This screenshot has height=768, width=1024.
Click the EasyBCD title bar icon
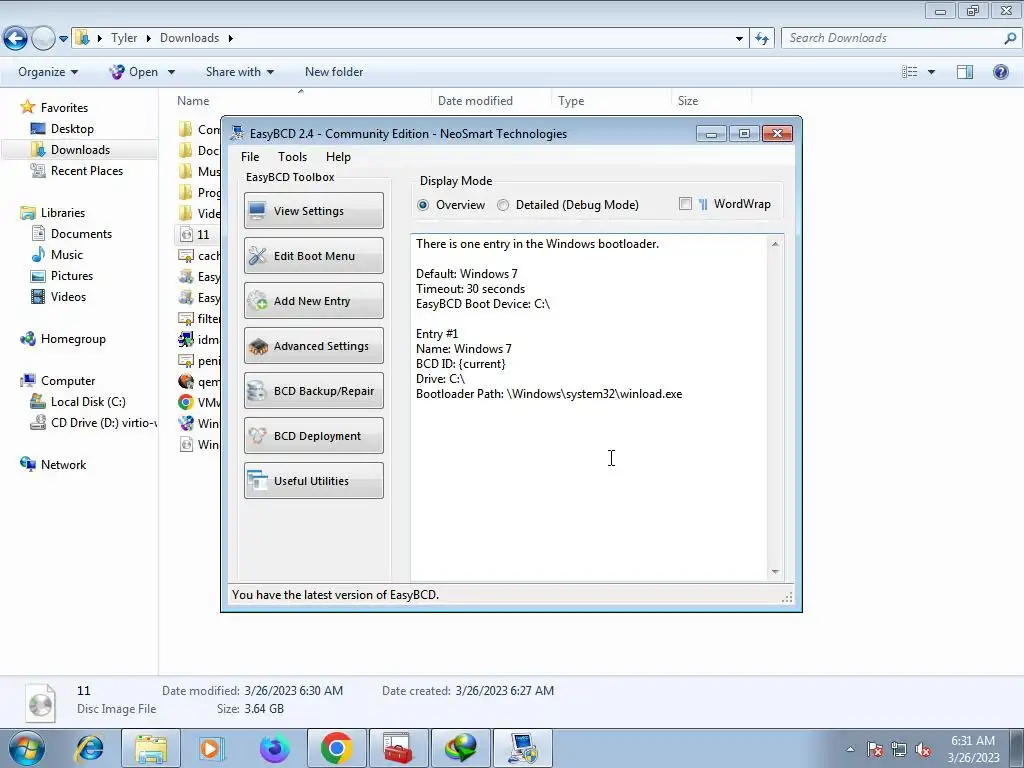point(237,133)
